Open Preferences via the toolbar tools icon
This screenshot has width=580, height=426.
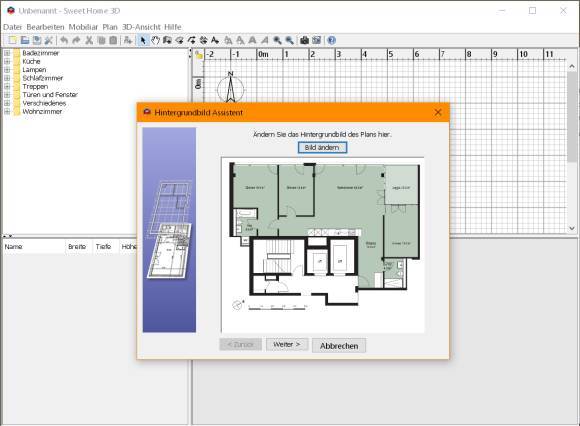coord(48,40)
